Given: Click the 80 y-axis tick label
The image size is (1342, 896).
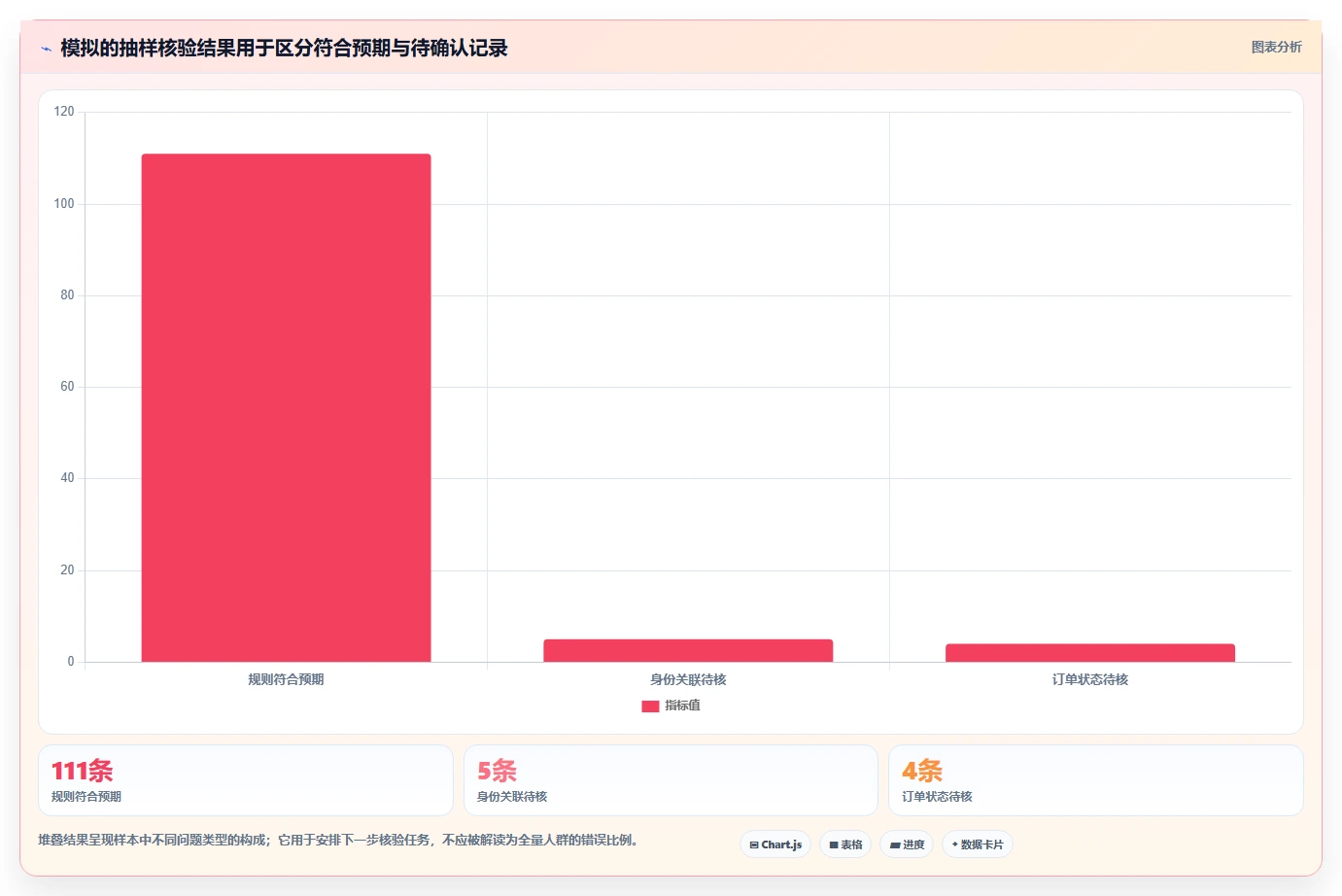Looking at the screenshot, I should point(67,295).
